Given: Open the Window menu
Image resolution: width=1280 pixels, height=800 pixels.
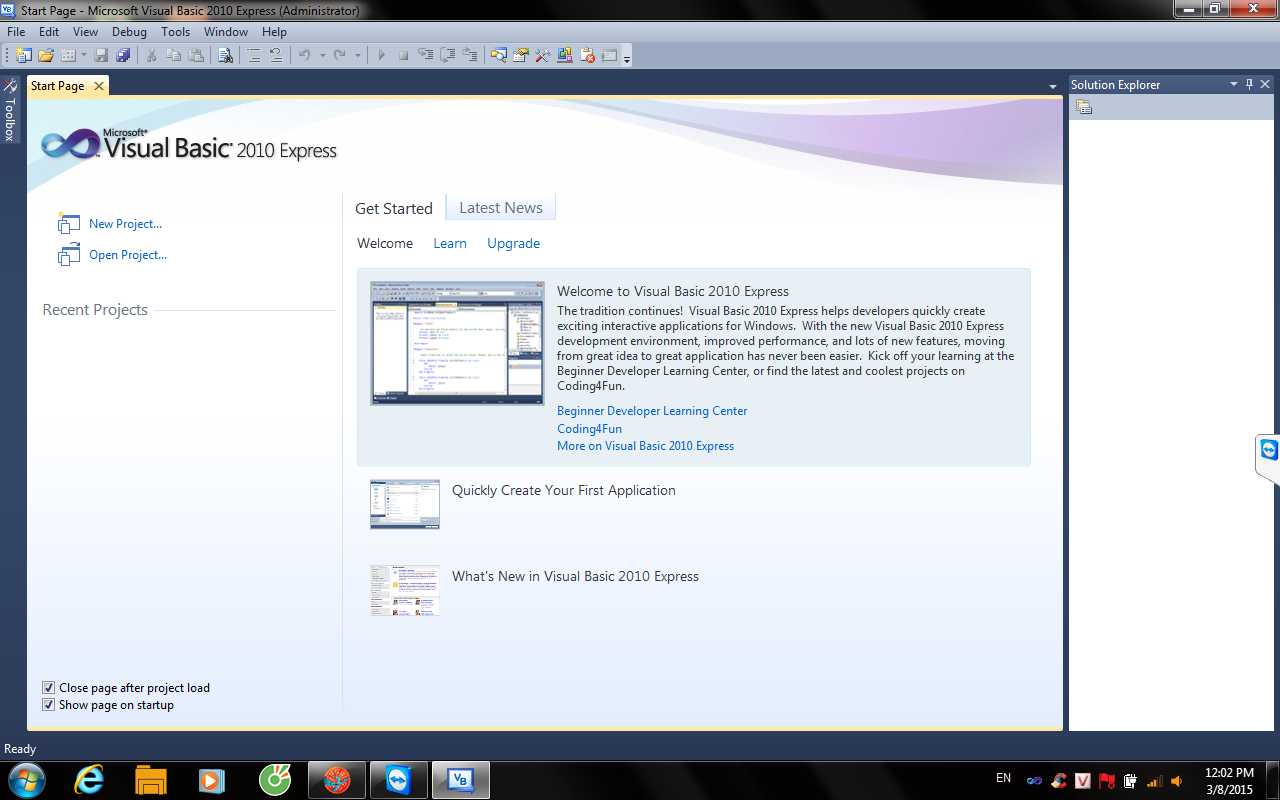Looking at the screenshot, I should pos(226,32).
